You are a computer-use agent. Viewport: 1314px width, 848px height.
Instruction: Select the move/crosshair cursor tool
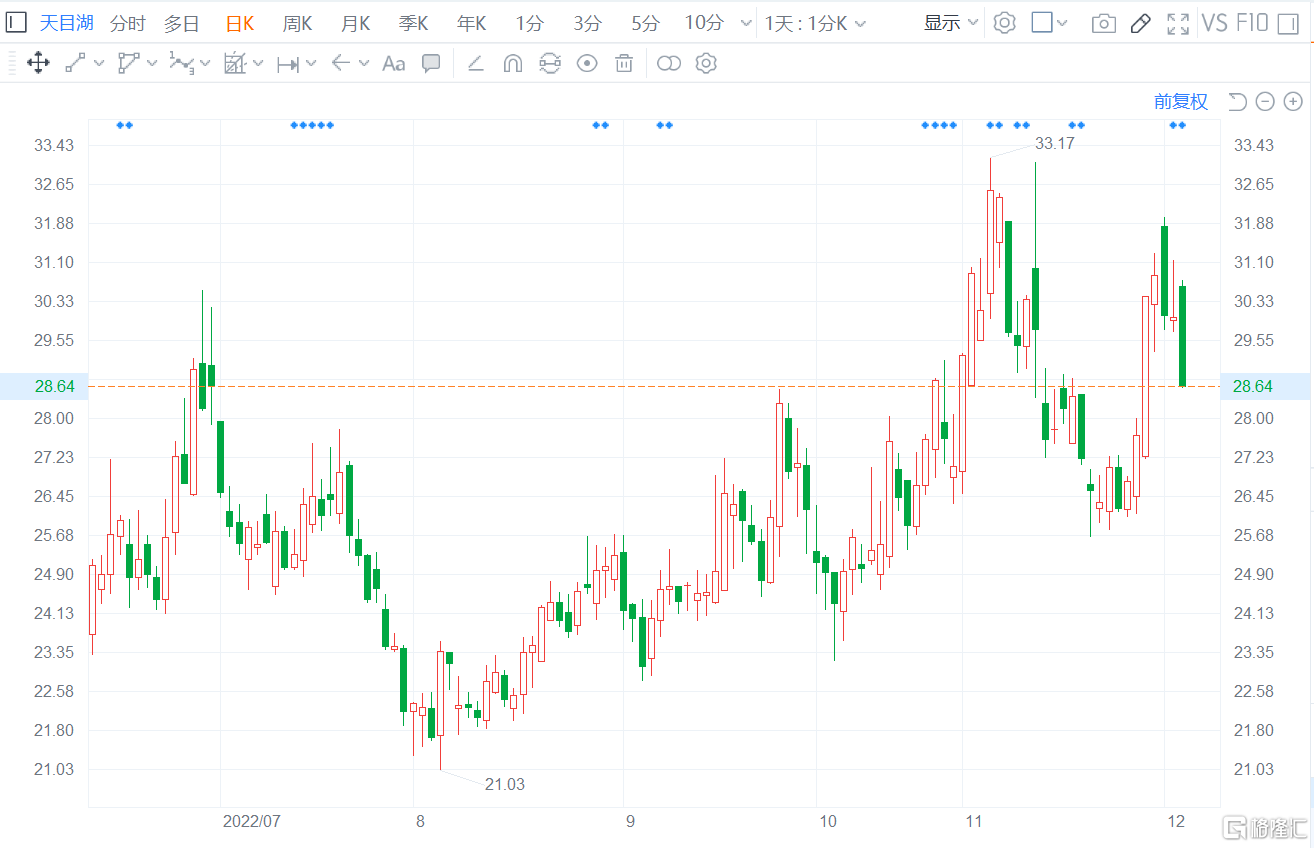[38, 64]
